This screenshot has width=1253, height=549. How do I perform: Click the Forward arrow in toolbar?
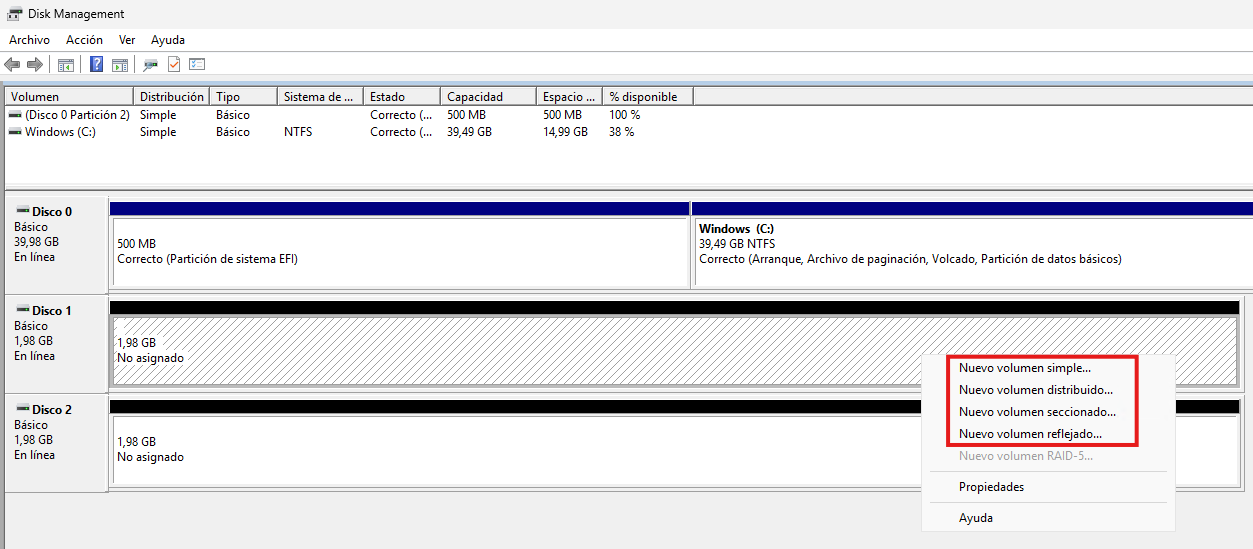(35, 65)
